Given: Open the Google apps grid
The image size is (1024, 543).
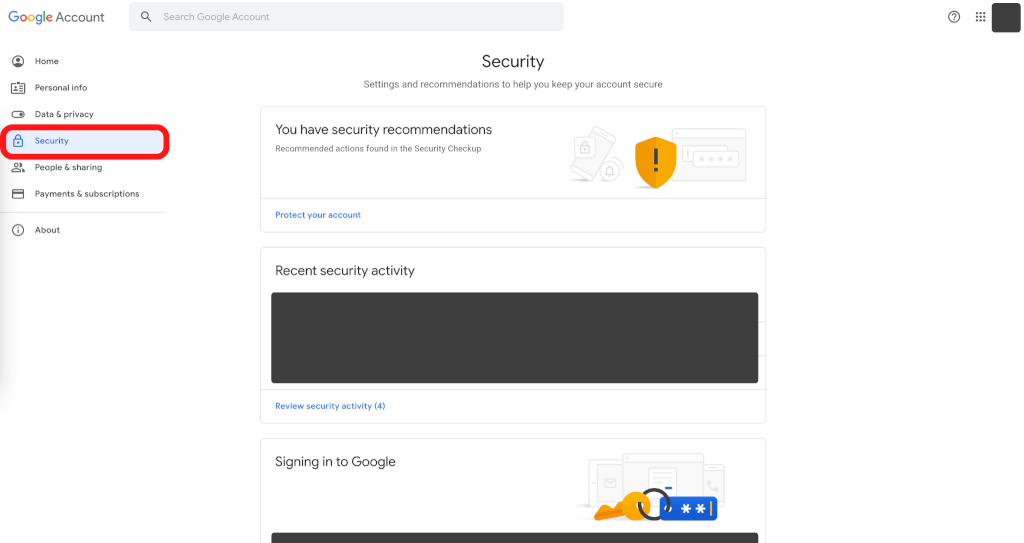Looking at the screenshot, I should coord(980,17).
